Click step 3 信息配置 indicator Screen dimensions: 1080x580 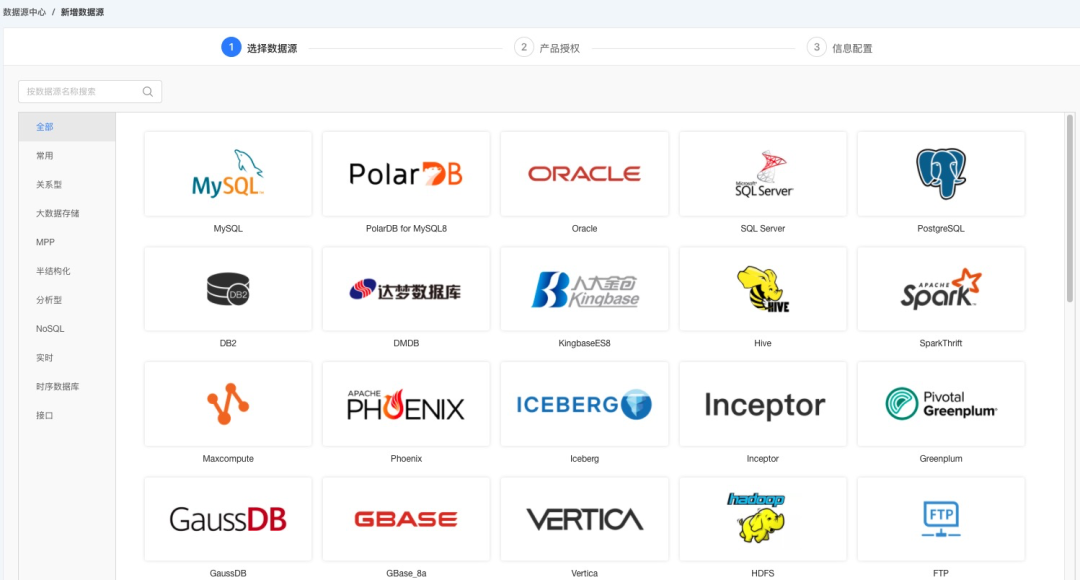[840, 48]
